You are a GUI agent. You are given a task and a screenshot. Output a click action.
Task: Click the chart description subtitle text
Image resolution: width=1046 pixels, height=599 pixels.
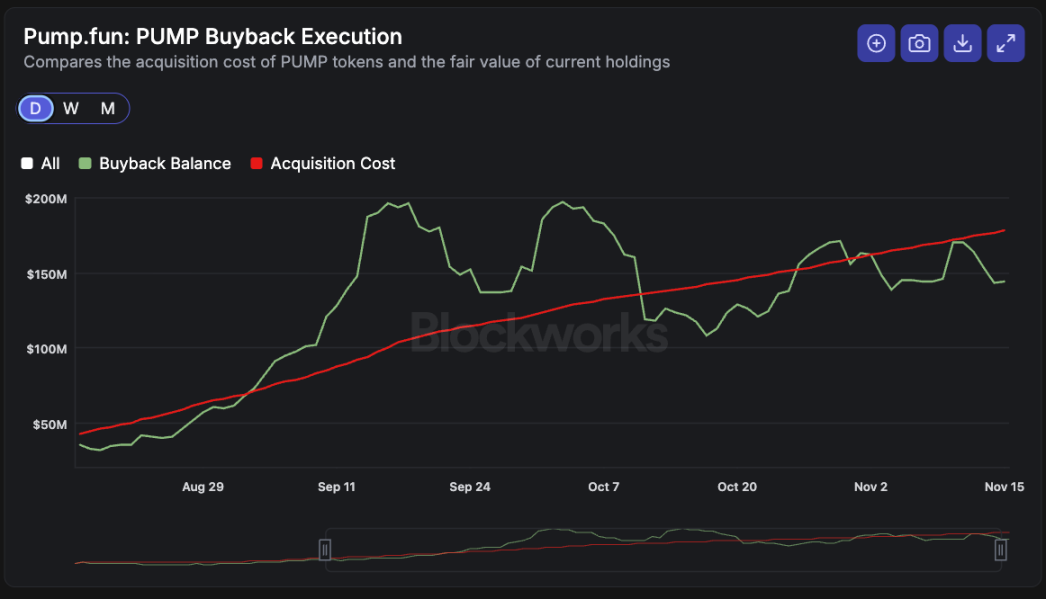click(x=346, y=62)
